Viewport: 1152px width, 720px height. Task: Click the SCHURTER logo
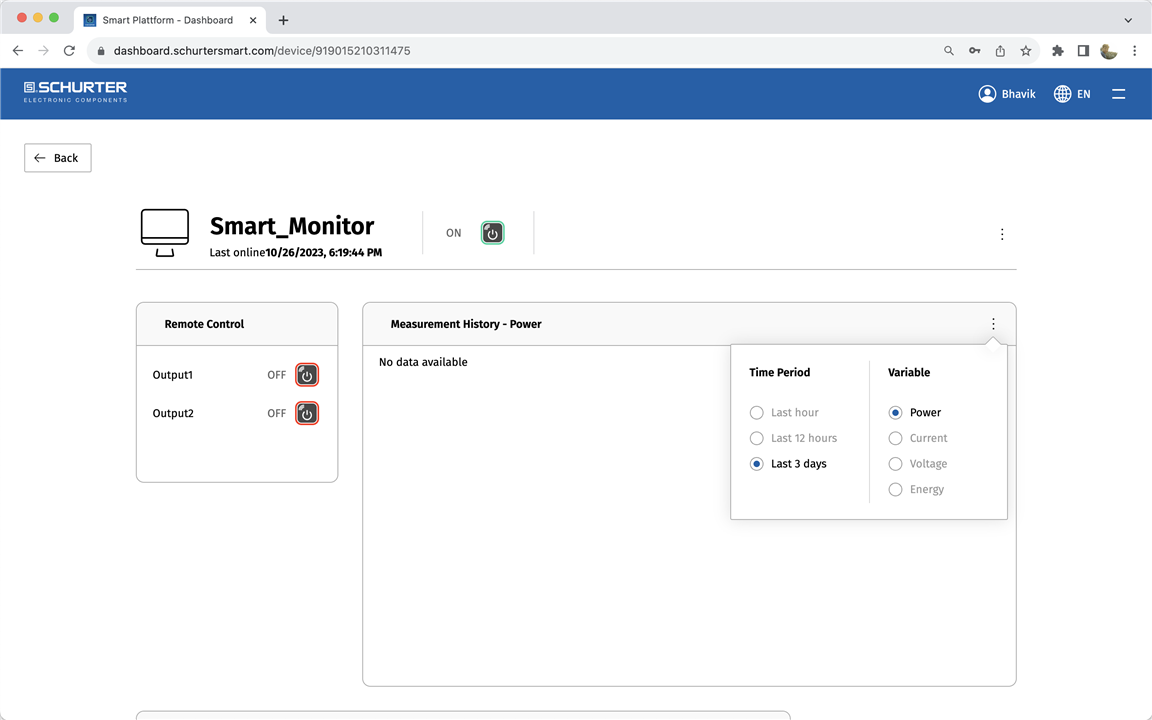pos(75,92)
